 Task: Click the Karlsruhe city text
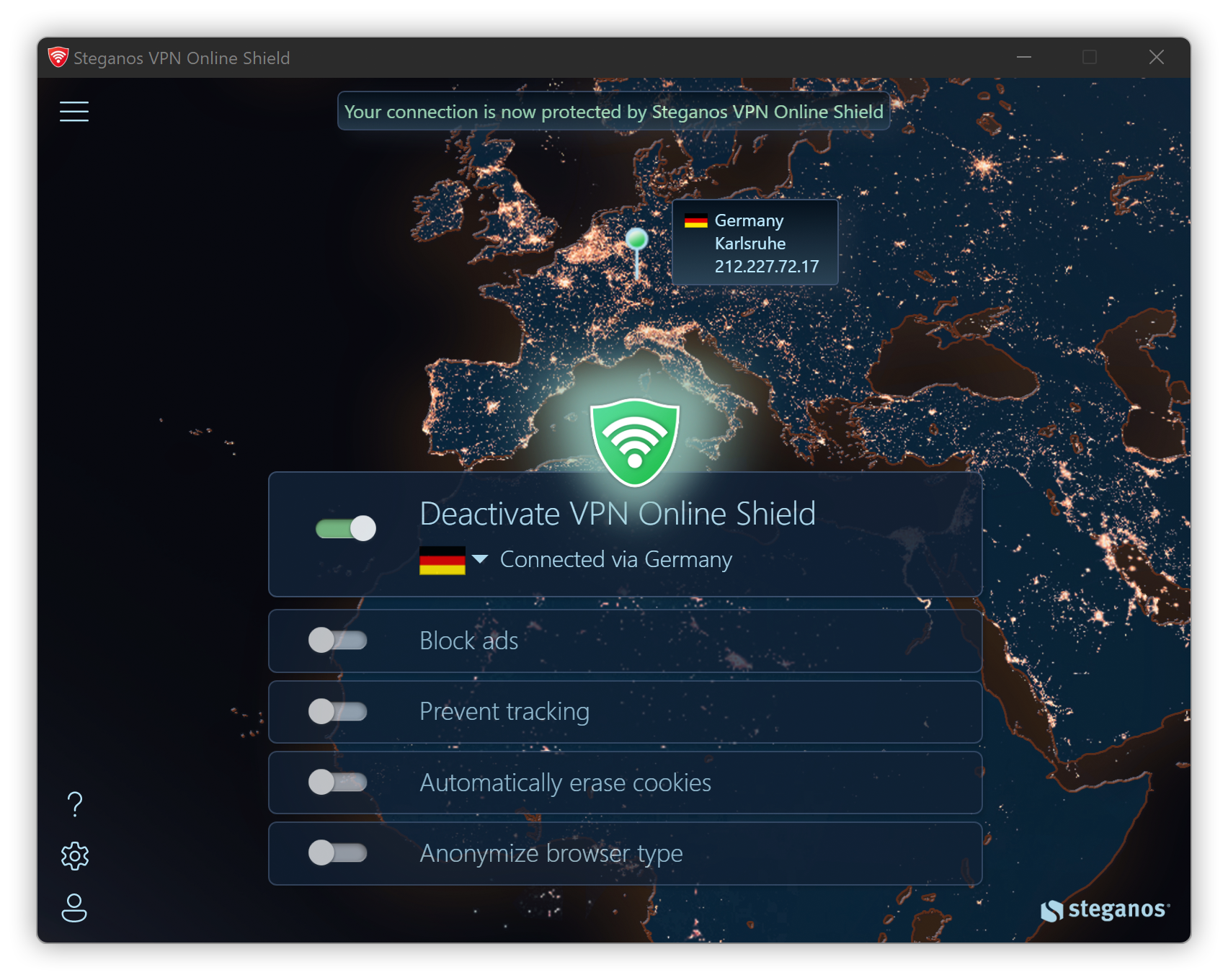[750, 244]
